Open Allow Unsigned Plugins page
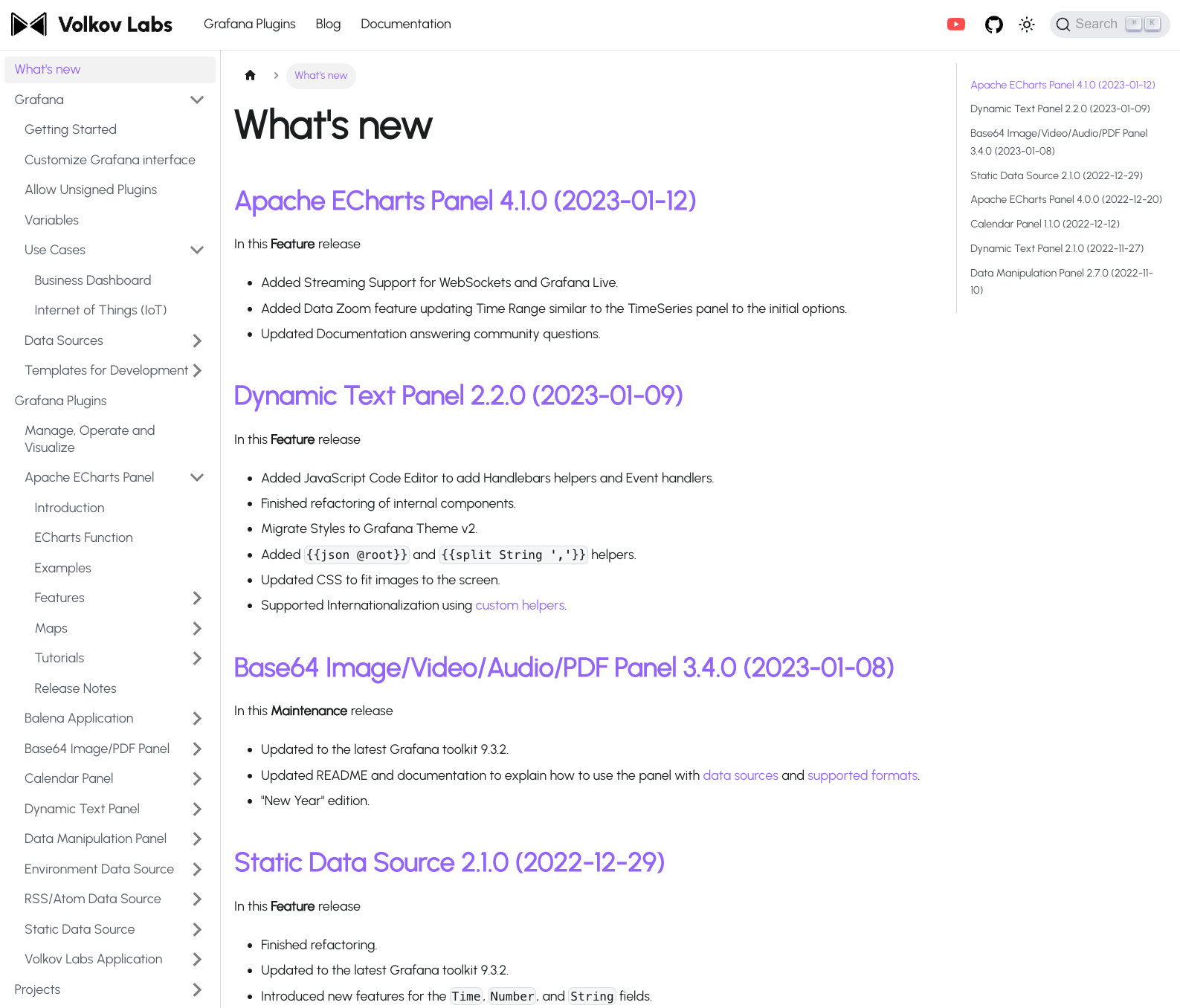1180x1008 pixels. click(x=91, y=190)
